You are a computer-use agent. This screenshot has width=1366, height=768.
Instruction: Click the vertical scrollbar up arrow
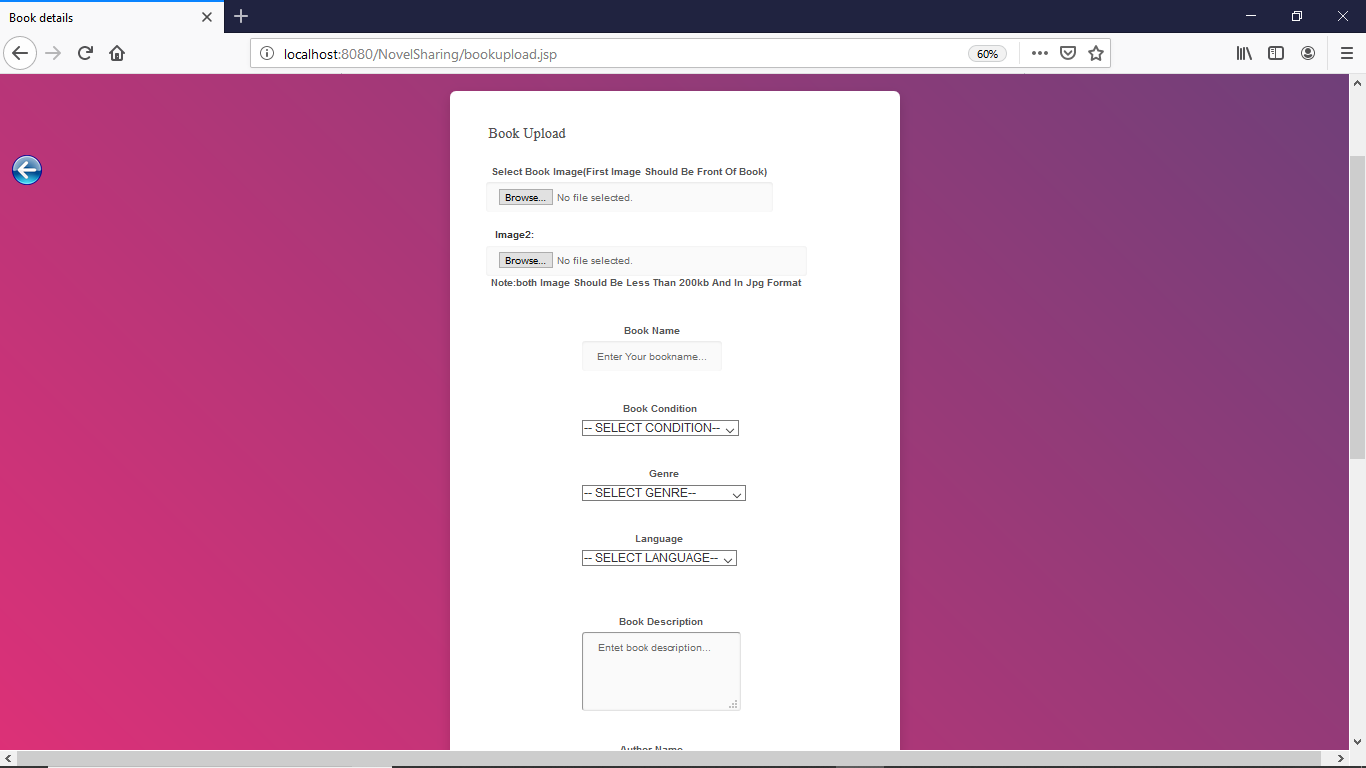(1358, 82)
